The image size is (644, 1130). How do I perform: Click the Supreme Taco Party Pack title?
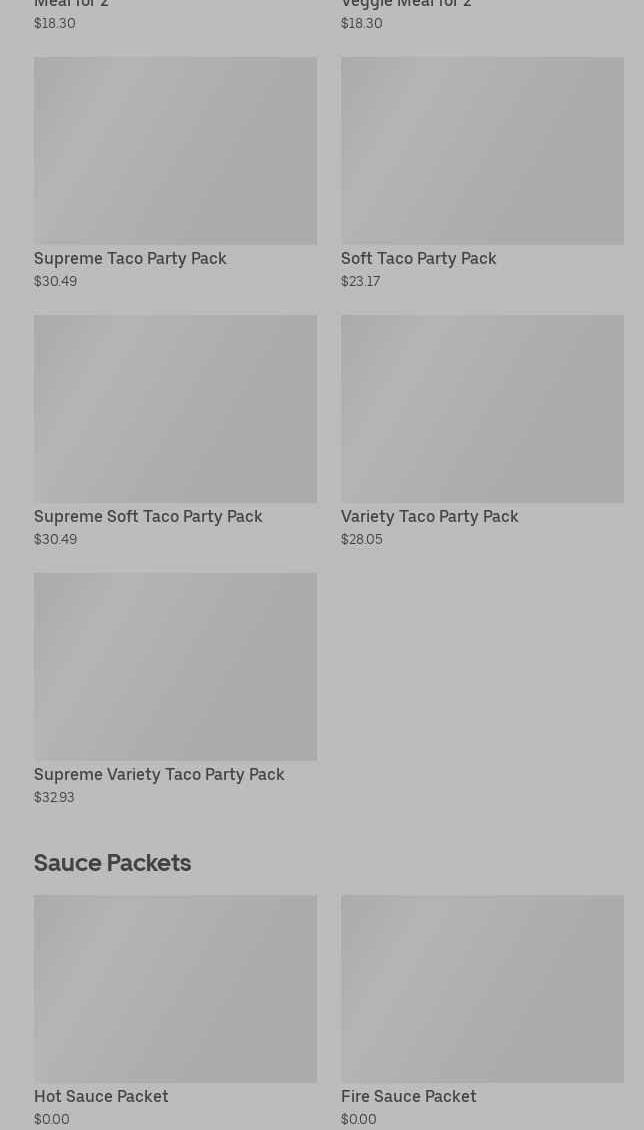(x=130, y=258)
